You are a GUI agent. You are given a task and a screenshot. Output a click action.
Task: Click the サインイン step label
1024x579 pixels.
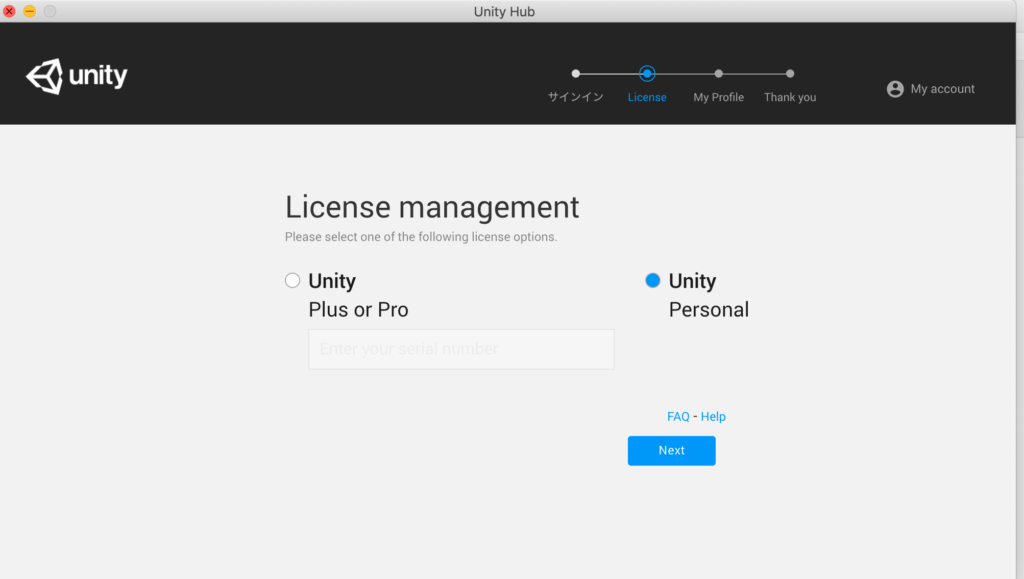575,97
